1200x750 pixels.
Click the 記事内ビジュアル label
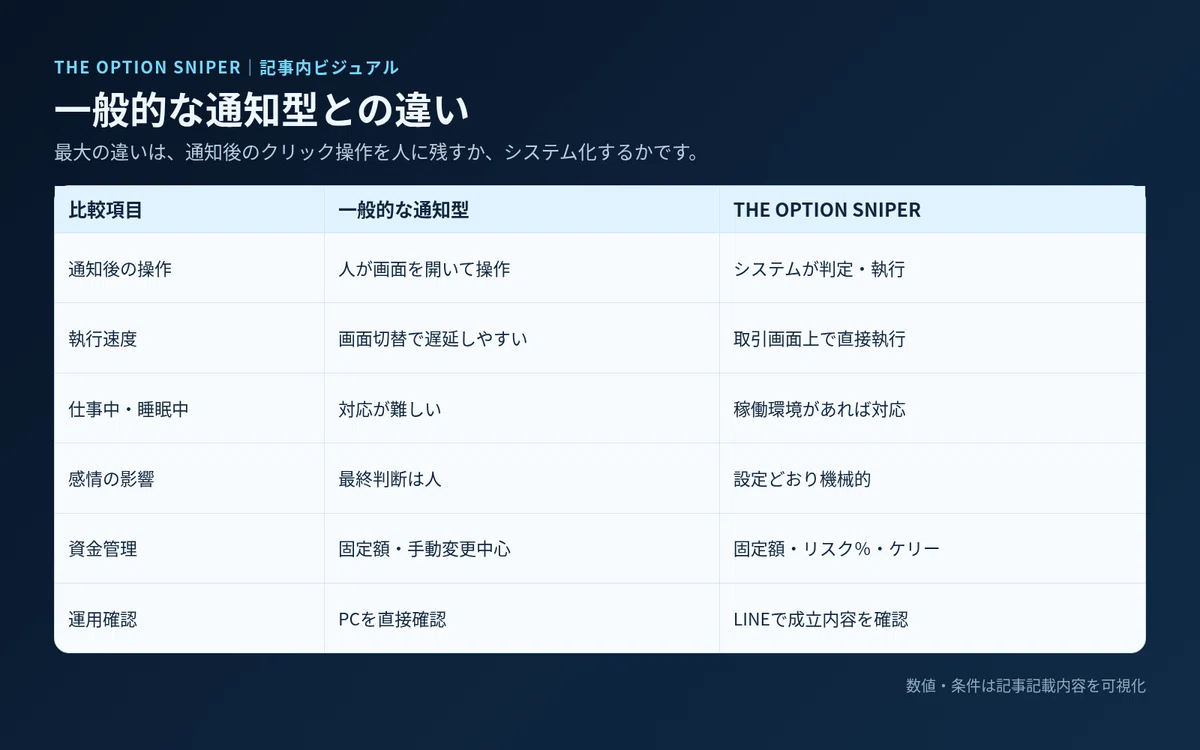(329, 67)
